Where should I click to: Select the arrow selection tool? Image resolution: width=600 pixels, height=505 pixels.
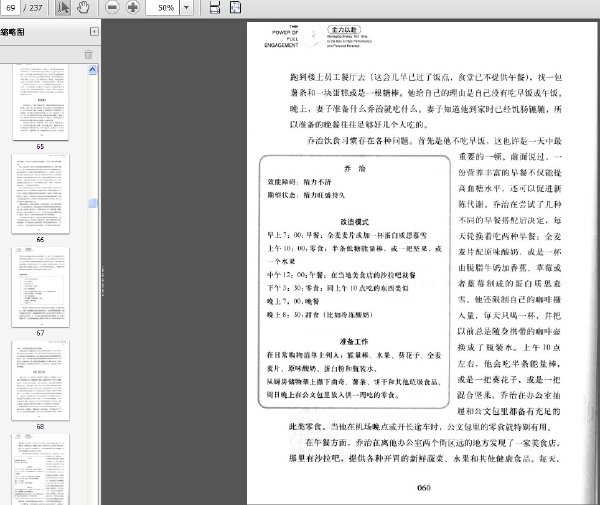coord(63,7)
